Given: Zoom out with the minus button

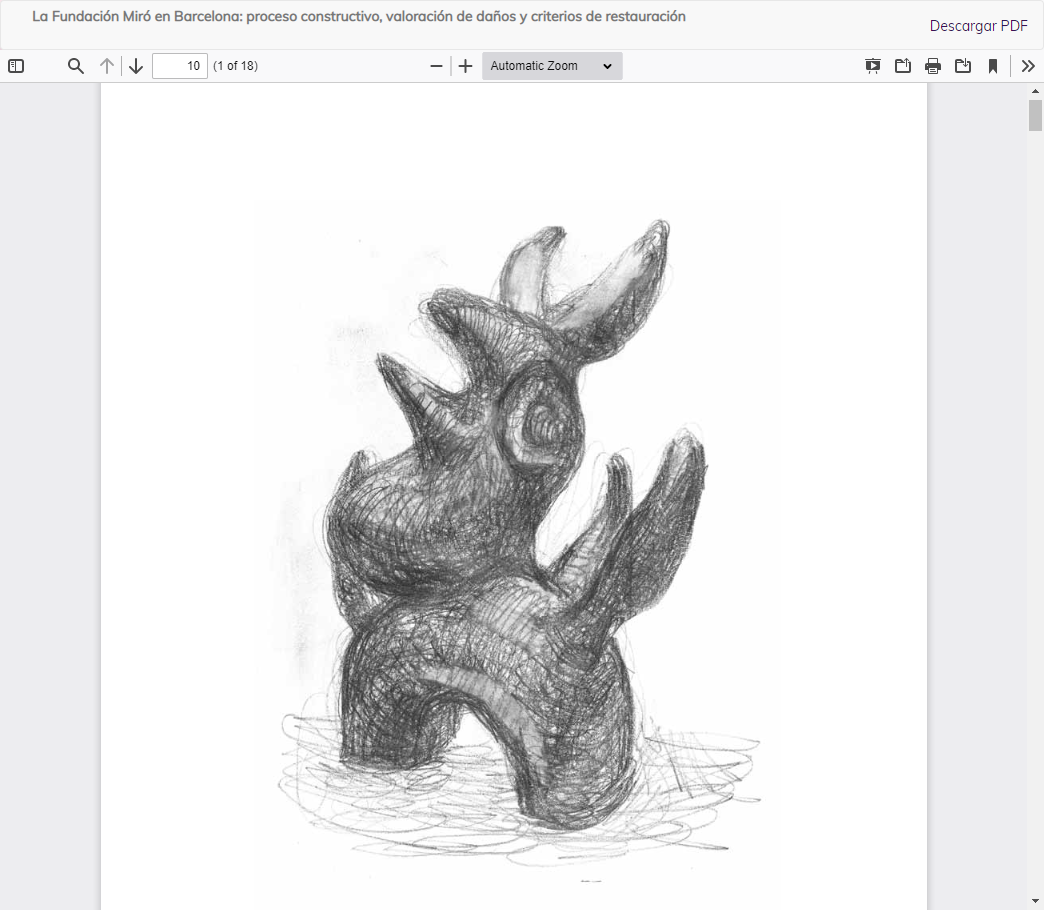Looking at the screenshot, I should pos(436,66).
